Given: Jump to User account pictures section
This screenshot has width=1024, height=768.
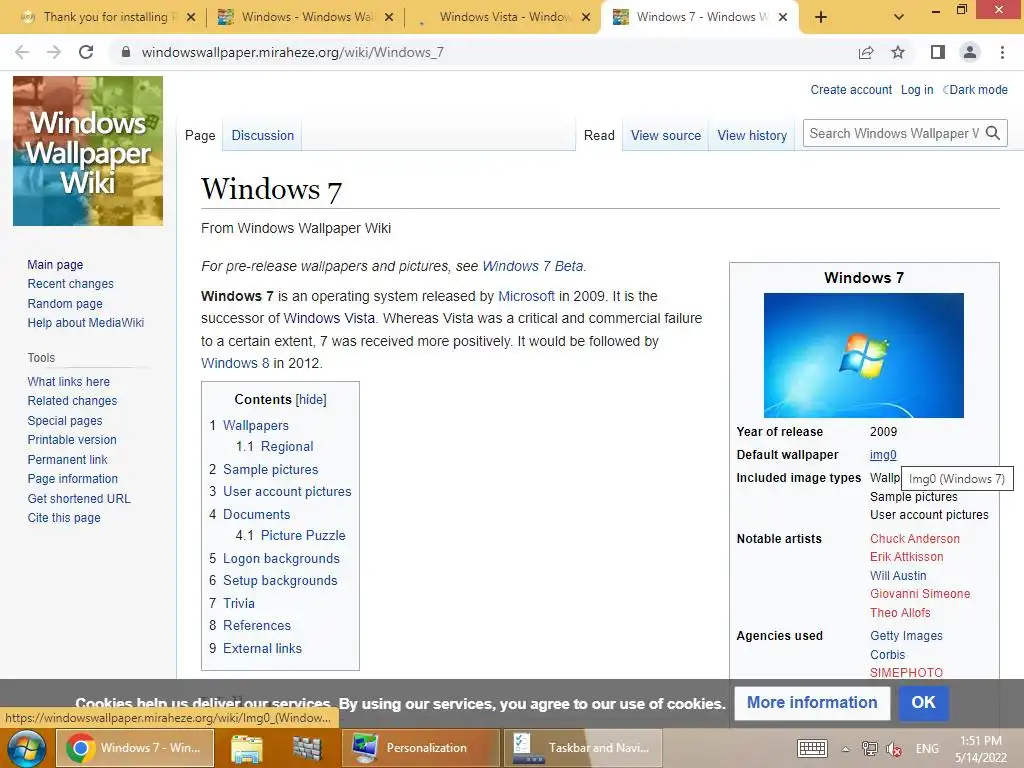Looking at the screenshot, I should point(287,491).
